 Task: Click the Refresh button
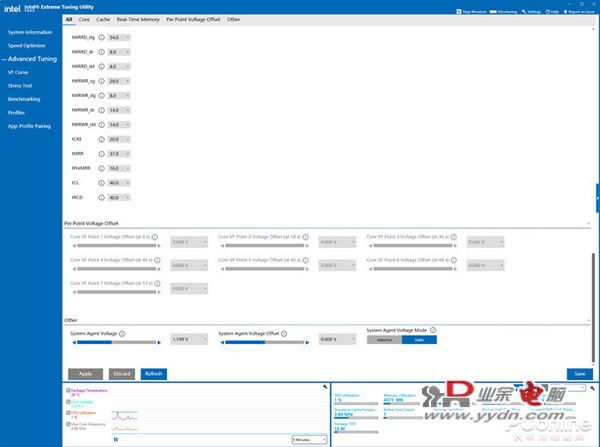coord(154,374)
